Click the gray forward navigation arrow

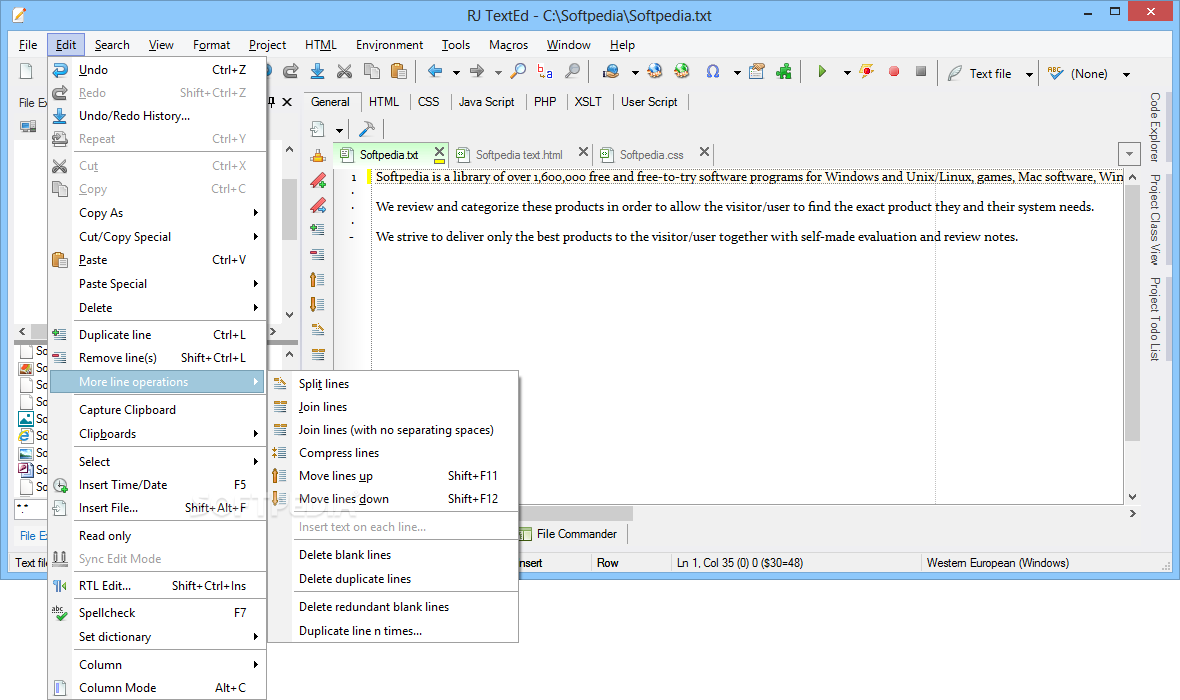(477, 72)
